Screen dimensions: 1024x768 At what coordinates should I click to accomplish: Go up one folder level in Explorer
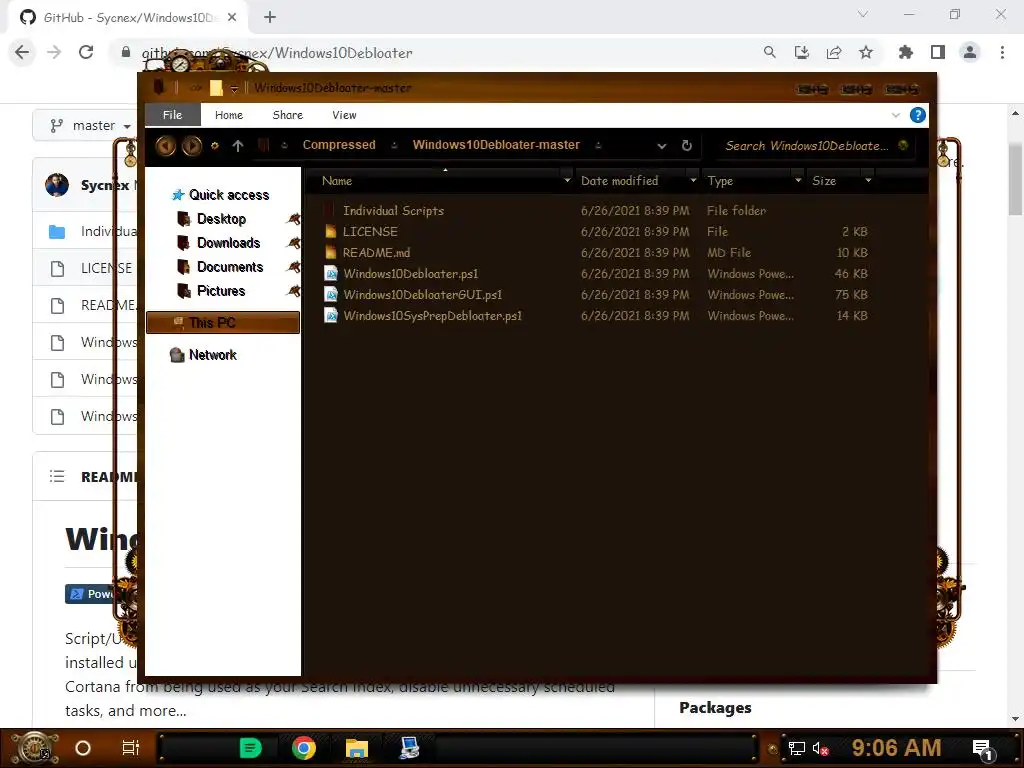tap(238, 146)
